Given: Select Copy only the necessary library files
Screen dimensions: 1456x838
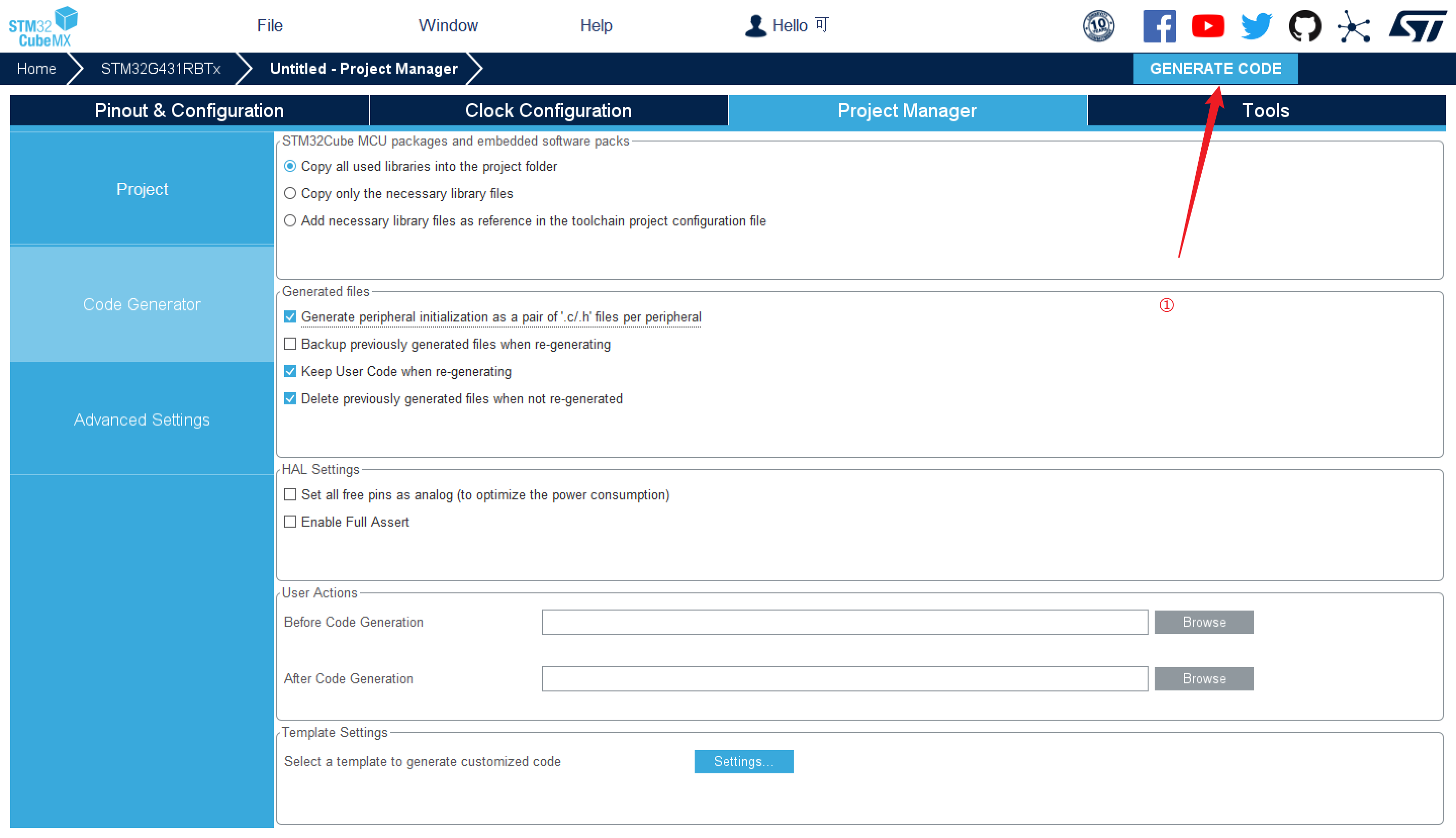Looking at the screenshot, I should pos(290,194).
